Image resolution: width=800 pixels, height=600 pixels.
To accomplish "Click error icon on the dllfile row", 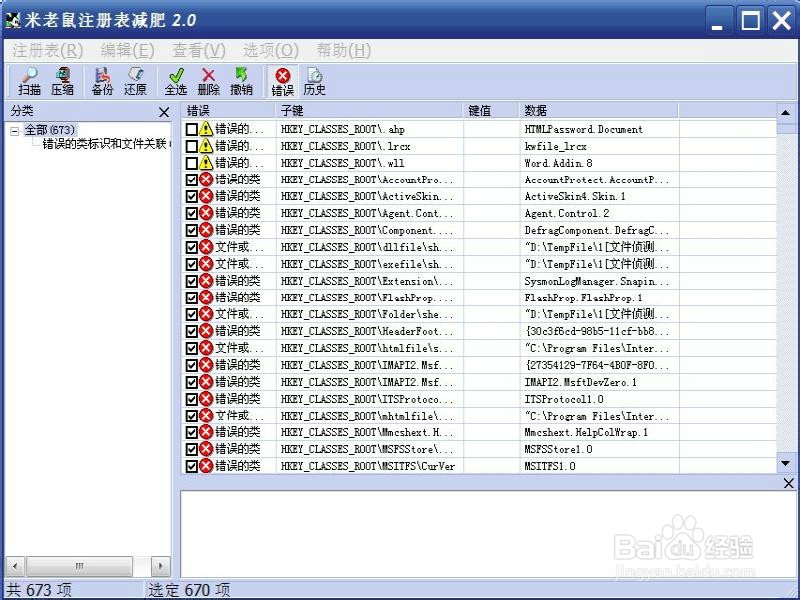I will coord(206,247).
